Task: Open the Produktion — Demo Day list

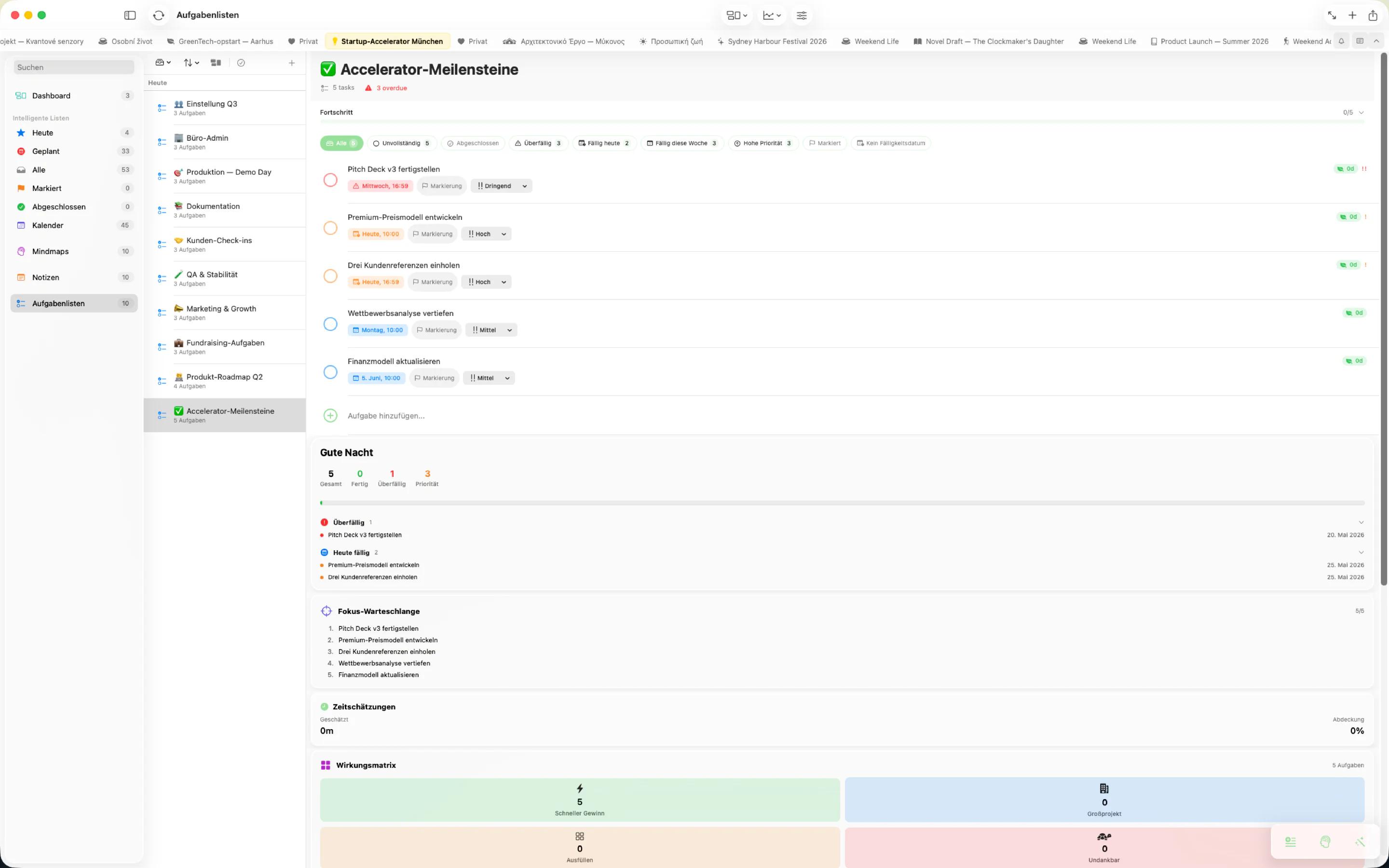Action: (224, 176)
